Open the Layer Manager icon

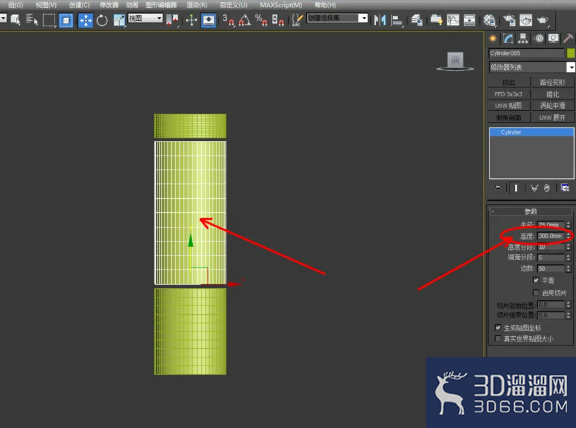pyautogui.click(x=417, y=20)
